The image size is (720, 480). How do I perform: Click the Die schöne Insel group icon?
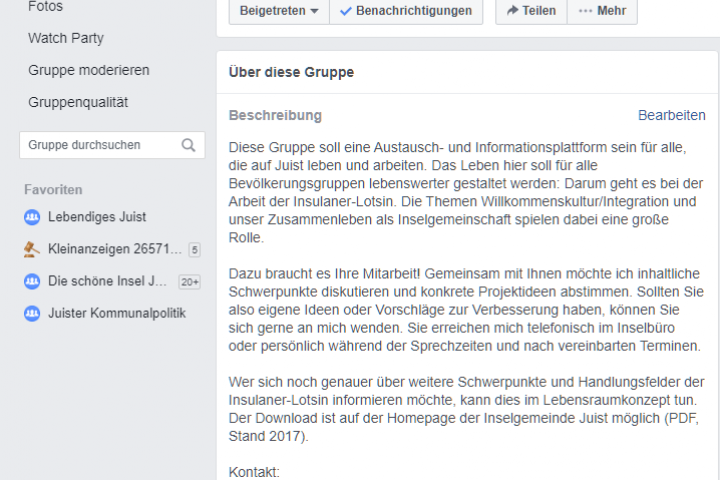point(31,281)
